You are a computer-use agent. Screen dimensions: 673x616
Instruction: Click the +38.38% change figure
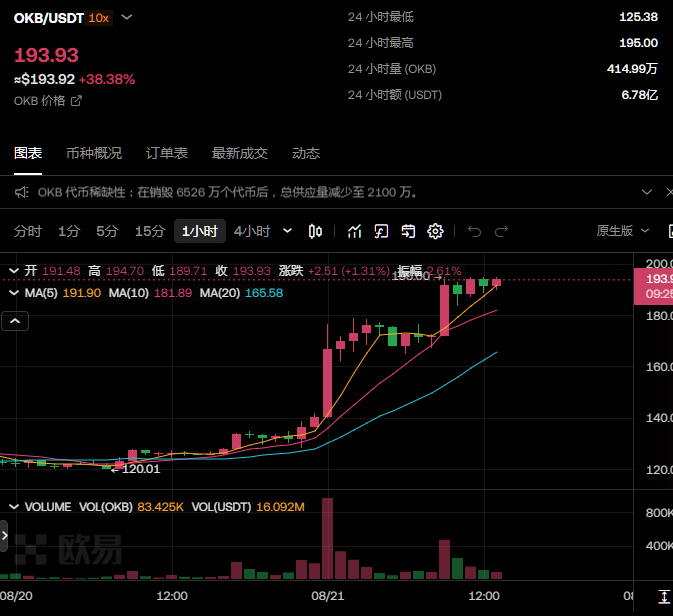(x=107, y=79)
